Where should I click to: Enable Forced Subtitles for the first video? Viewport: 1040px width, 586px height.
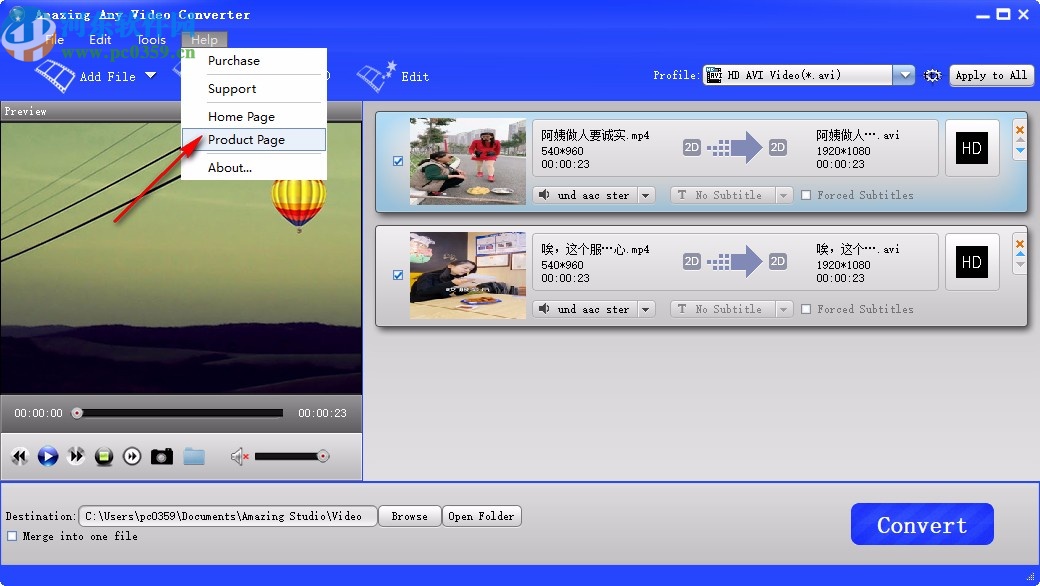806,195
